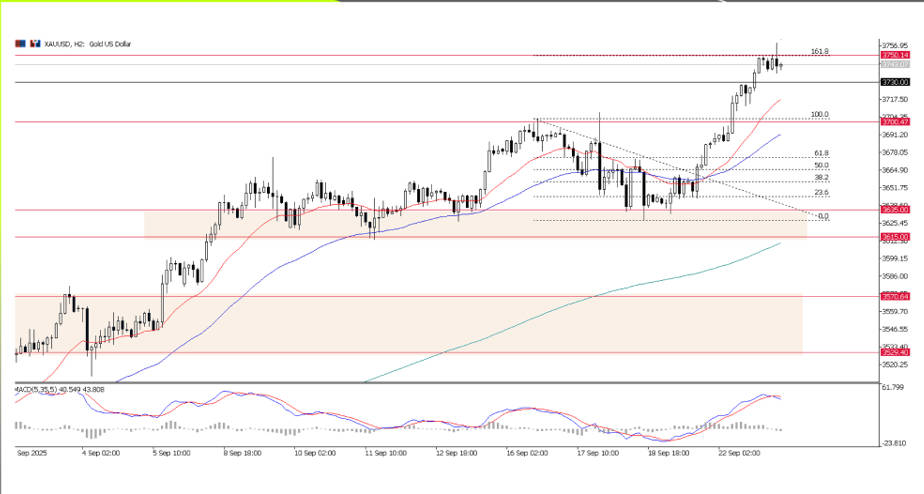Screen dimensions: 924x494
Task: Select the 3750.14 red price label
Action: point(894,55)
